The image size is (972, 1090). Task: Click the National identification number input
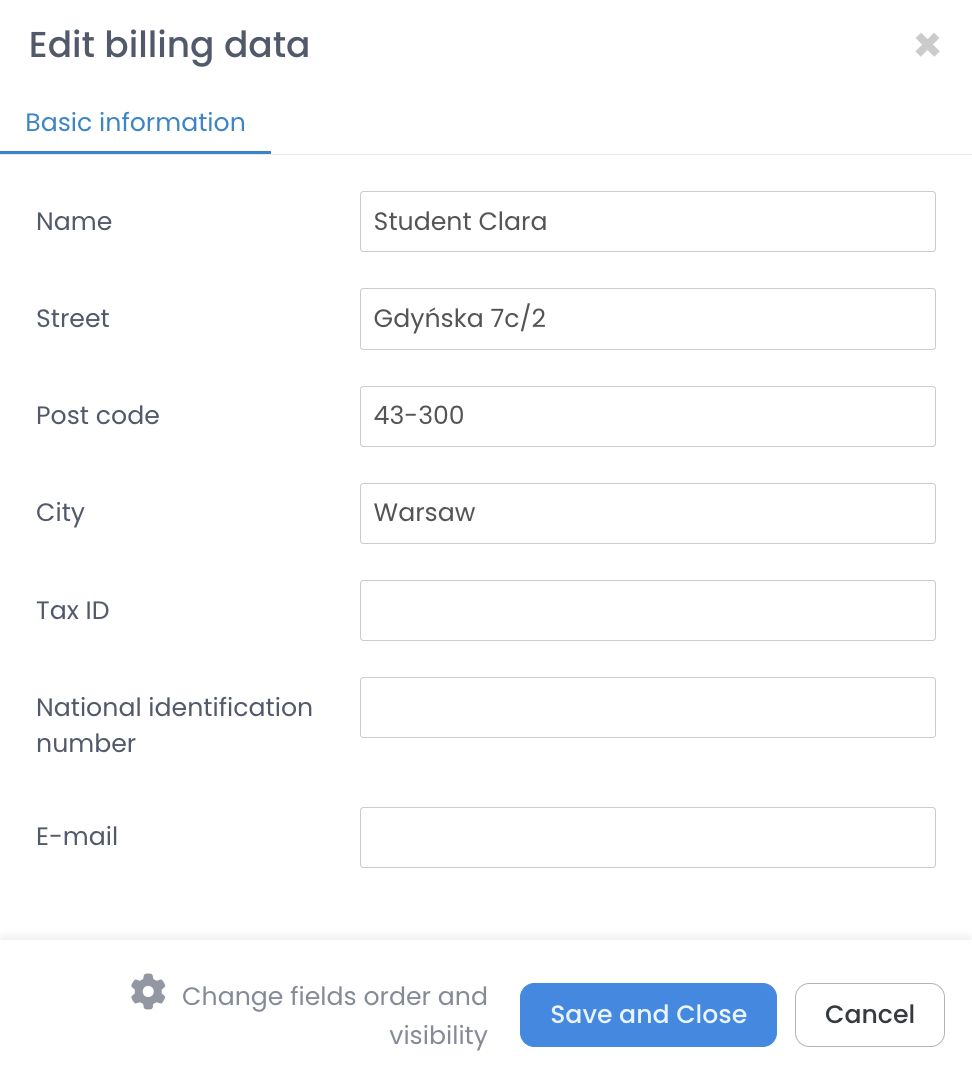647,707
